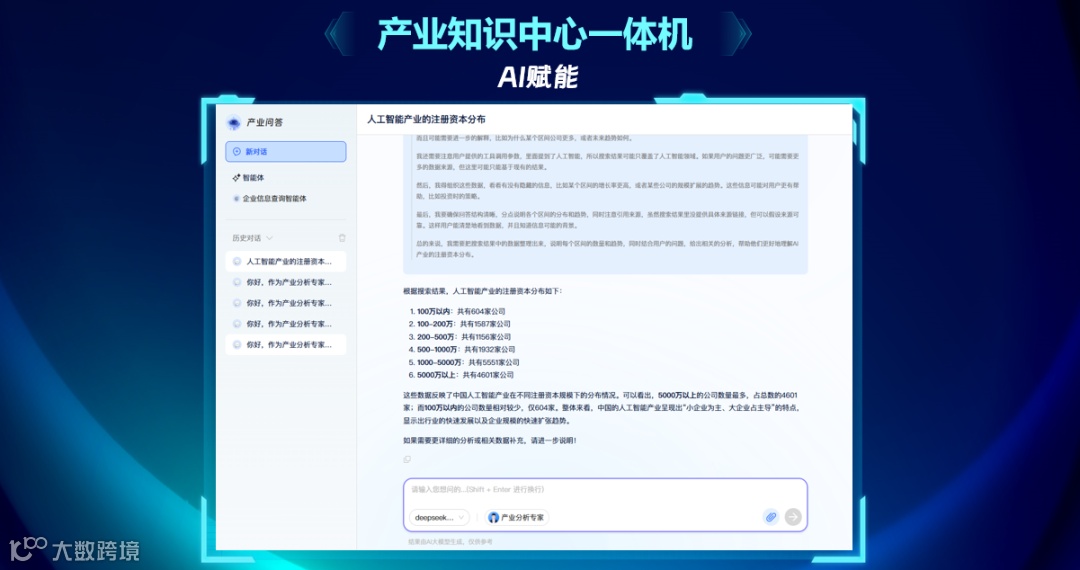Click row 5000万以上：共有4601家公司
Image resolution: width=1080 pixels, height=570 pixels.
coord(461,374)
